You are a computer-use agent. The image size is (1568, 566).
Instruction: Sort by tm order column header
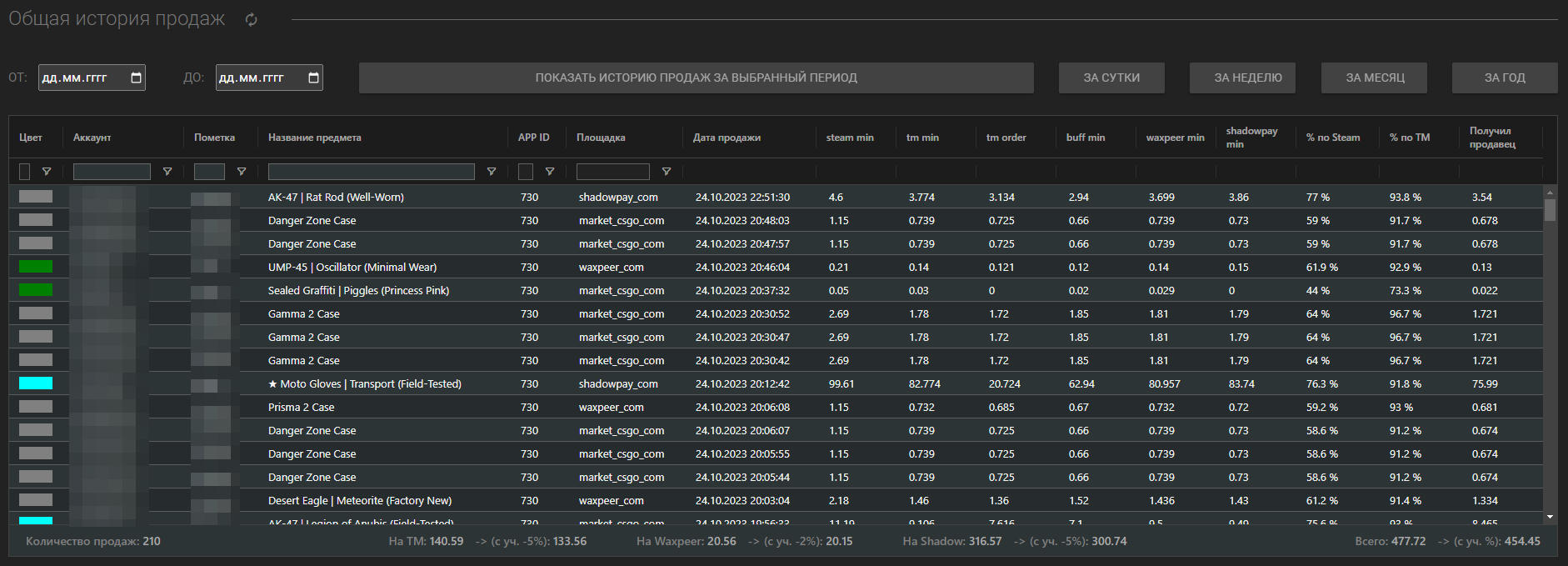(1006, 138)
